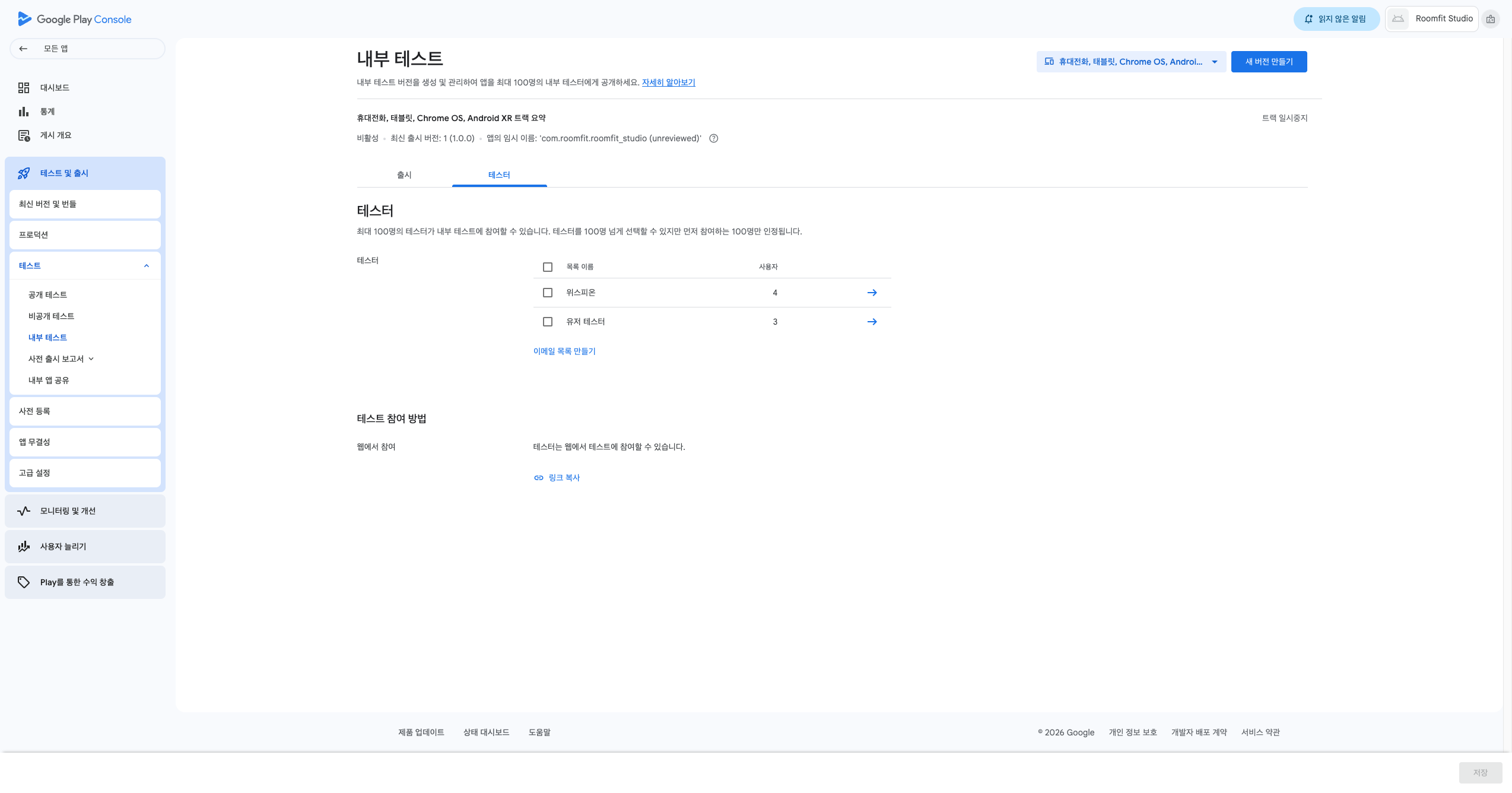Switch to the 출시 tab
Viewport: 1512px width, 793px height.
(404, 175)
